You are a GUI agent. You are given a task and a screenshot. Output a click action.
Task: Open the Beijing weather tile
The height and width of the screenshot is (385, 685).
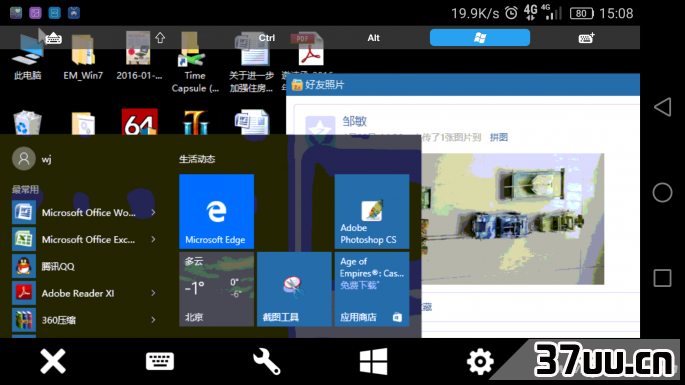[216, 289]
